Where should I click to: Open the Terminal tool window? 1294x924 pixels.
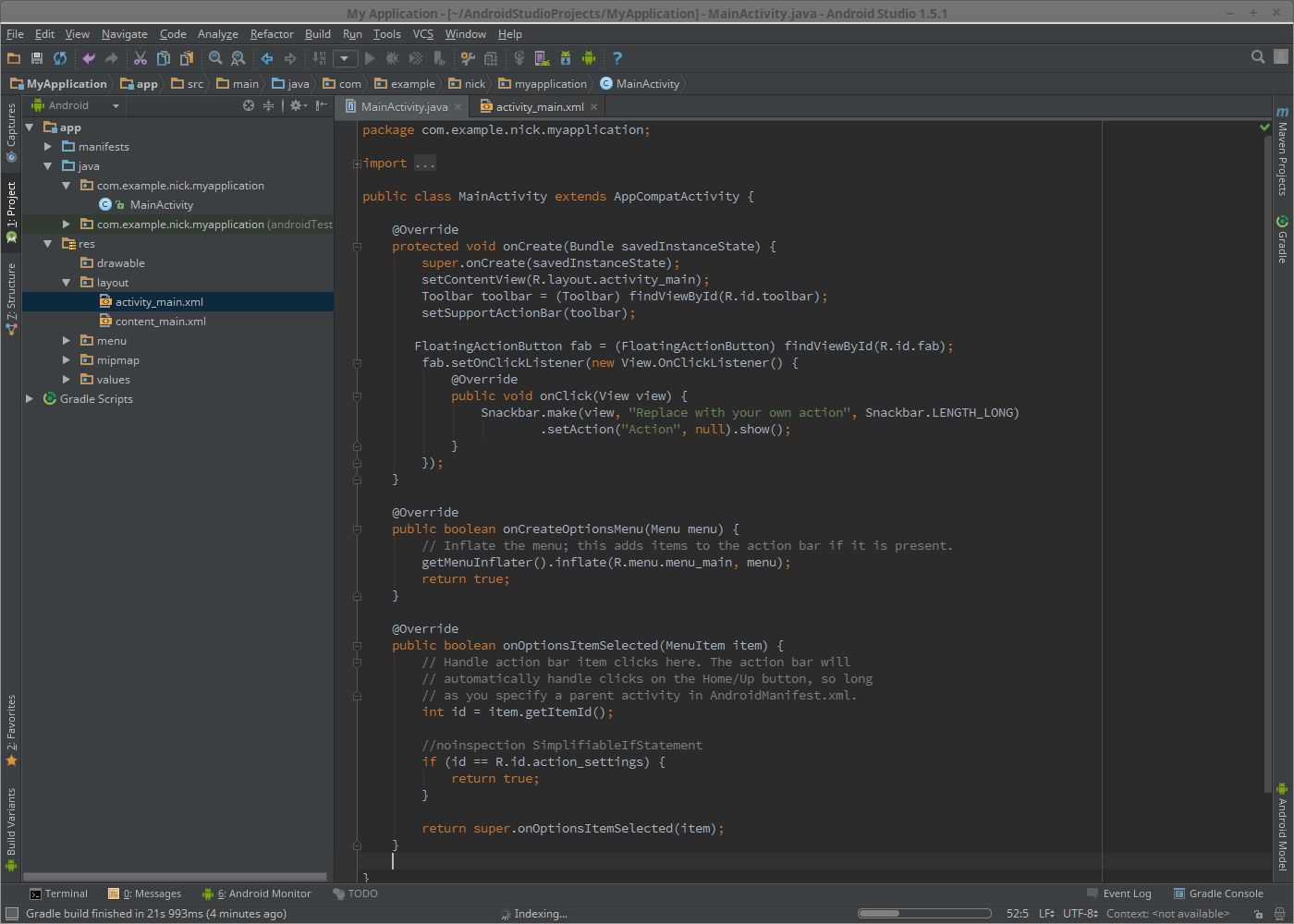tap(58, 894)
